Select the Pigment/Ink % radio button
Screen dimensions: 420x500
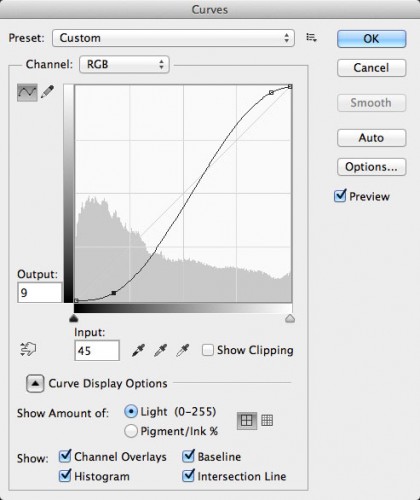pyautogui.click(x=131, y=431)
